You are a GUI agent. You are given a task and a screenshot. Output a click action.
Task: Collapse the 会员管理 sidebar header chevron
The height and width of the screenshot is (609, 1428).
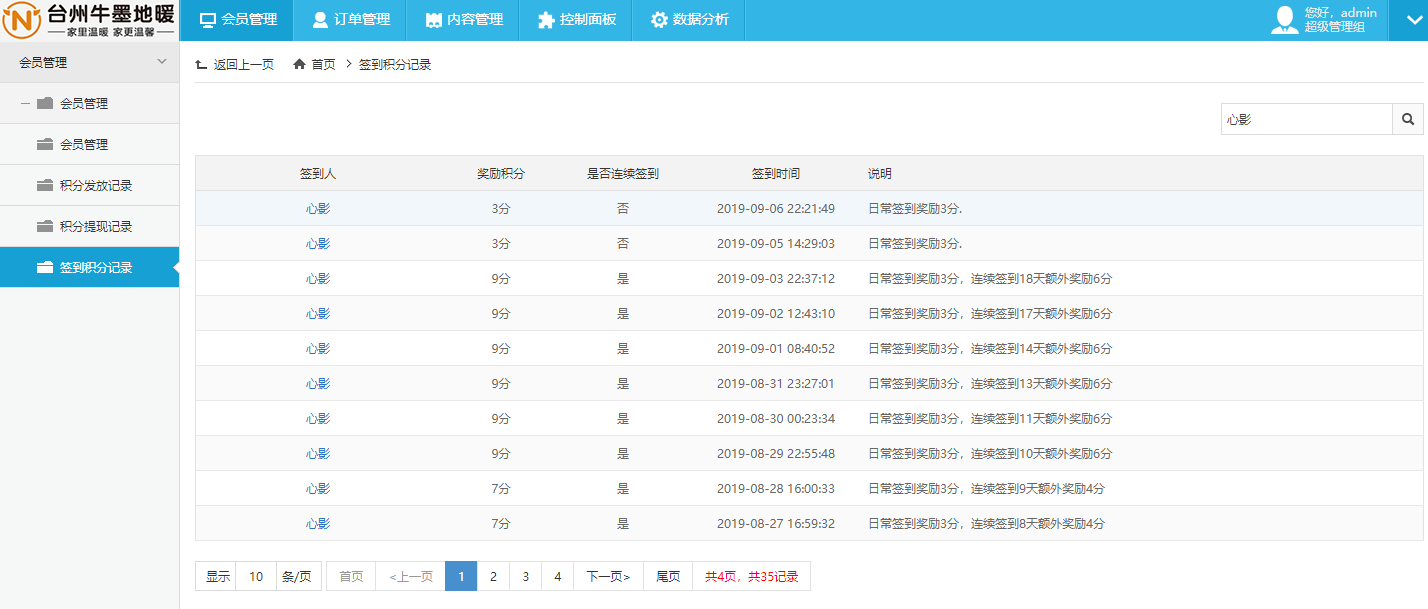tap(162, 62)
